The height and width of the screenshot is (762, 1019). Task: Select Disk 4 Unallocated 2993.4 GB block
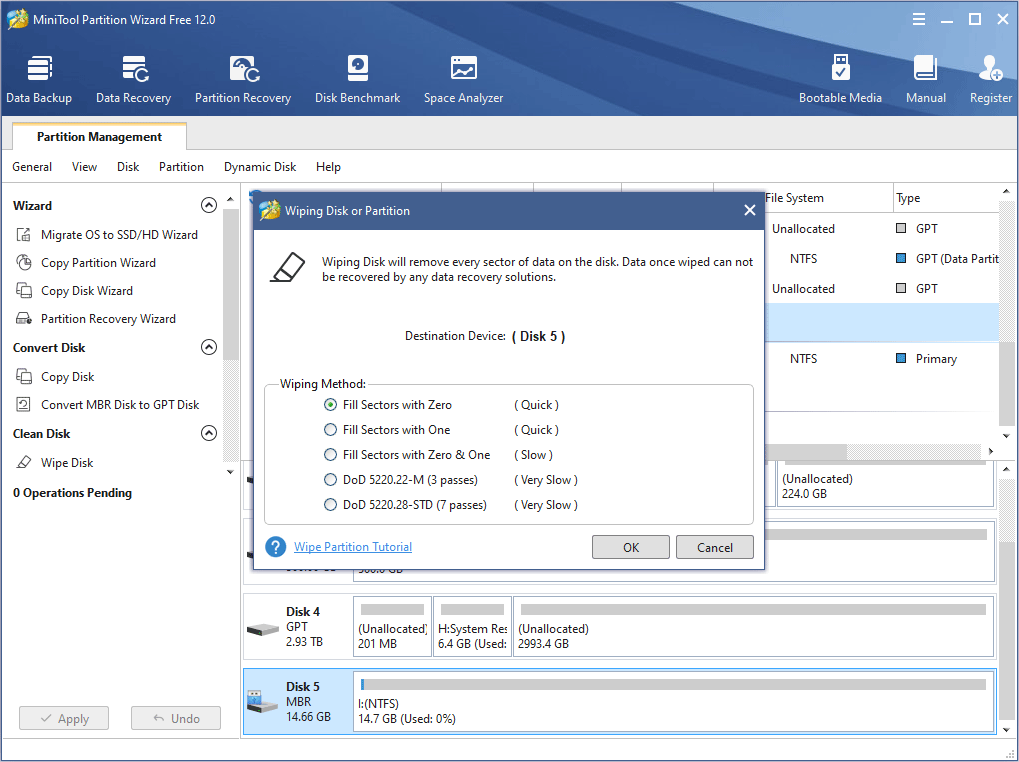pos(754,628)
